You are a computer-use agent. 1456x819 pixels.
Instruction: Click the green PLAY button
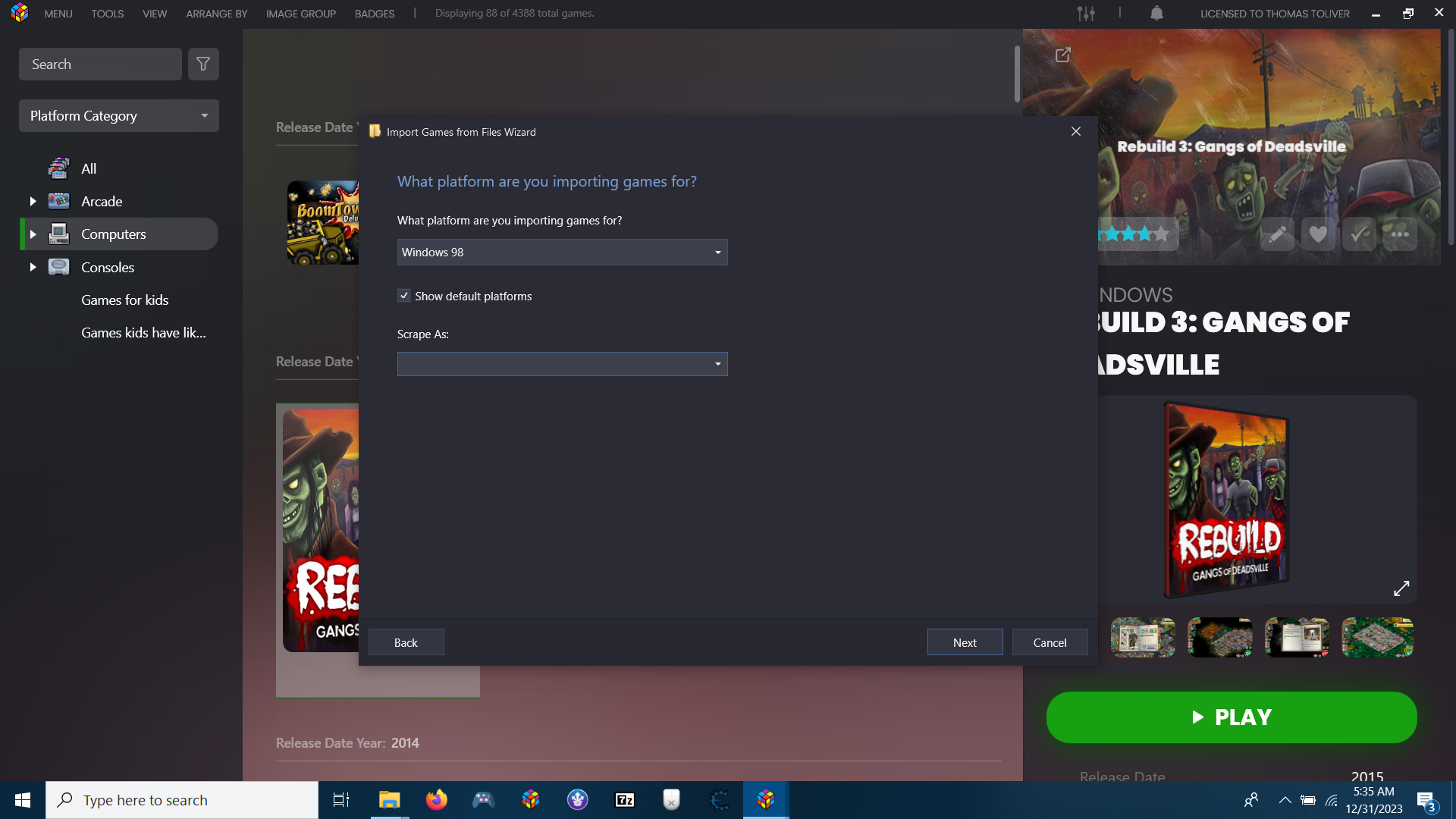(1232, 717)
